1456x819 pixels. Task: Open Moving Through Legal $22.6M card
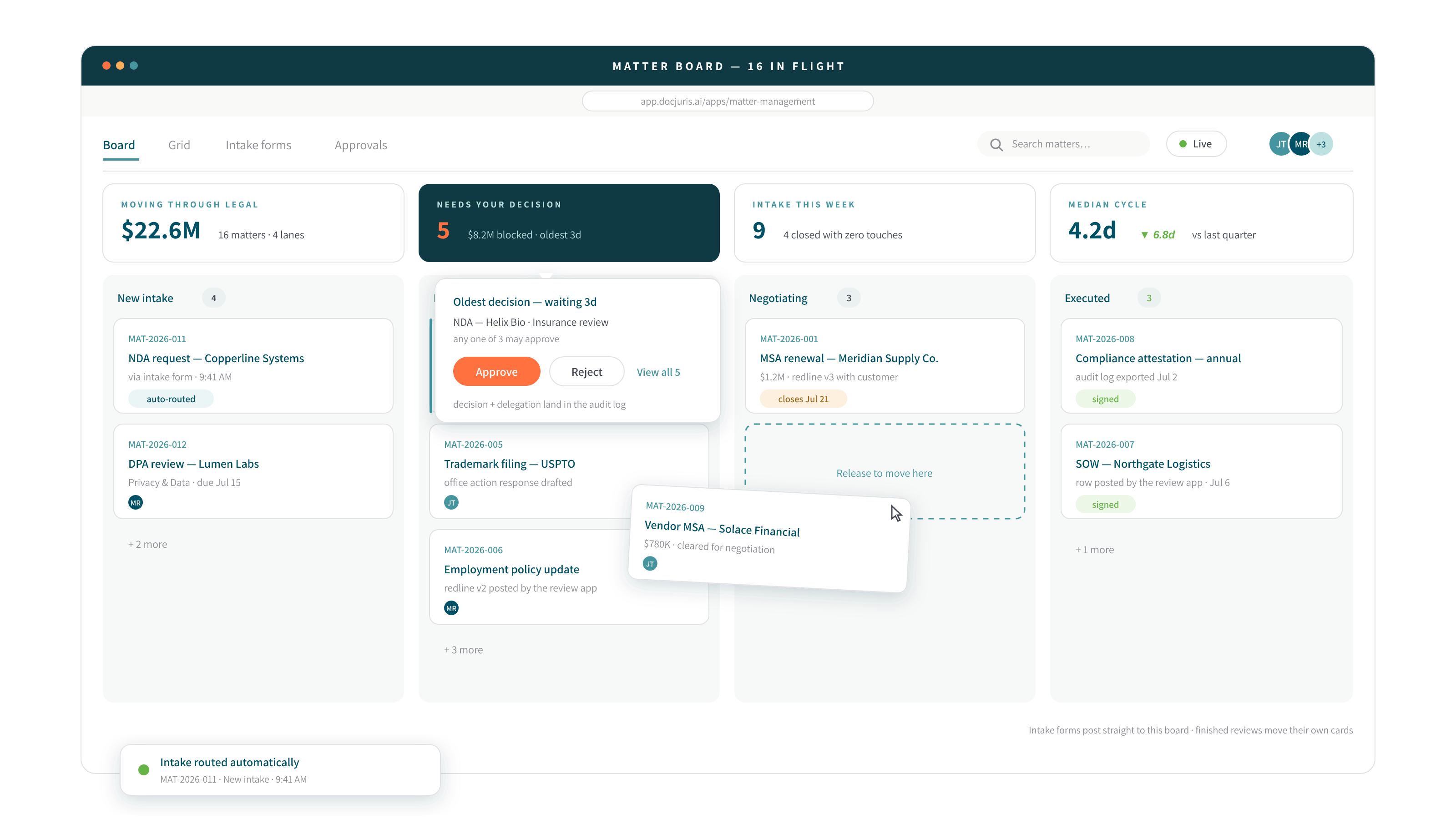pos(253,222)
